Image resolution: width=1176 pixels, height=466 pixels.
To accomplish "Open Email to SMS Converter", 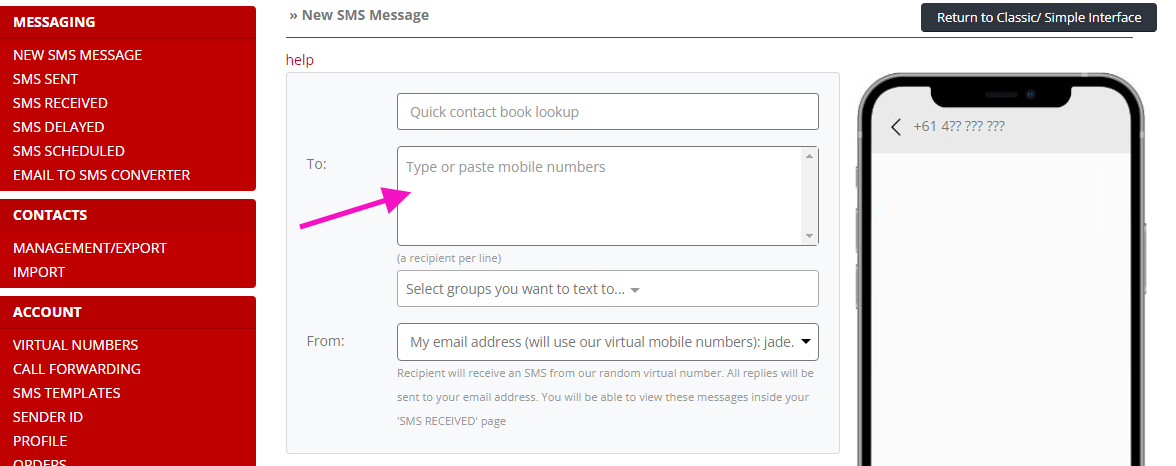I will 101,175.
